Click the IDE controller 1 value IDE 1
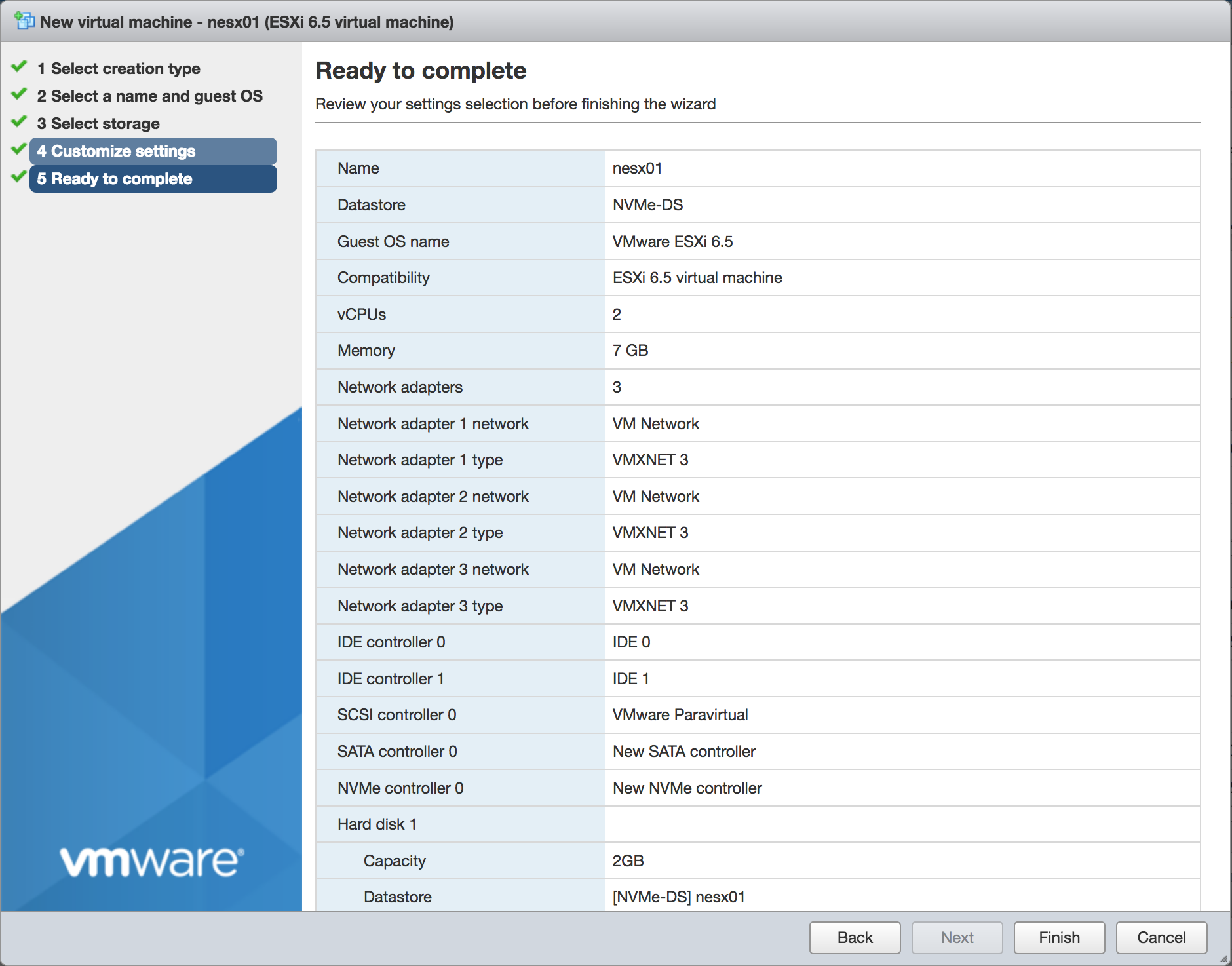Screen dimensions: 1232x966 click(630, 679)
